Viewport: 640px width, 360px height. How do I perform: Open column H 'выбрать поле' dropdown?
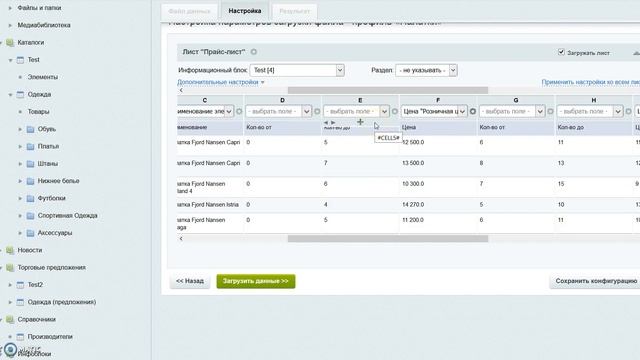click(x=590, y=111)
